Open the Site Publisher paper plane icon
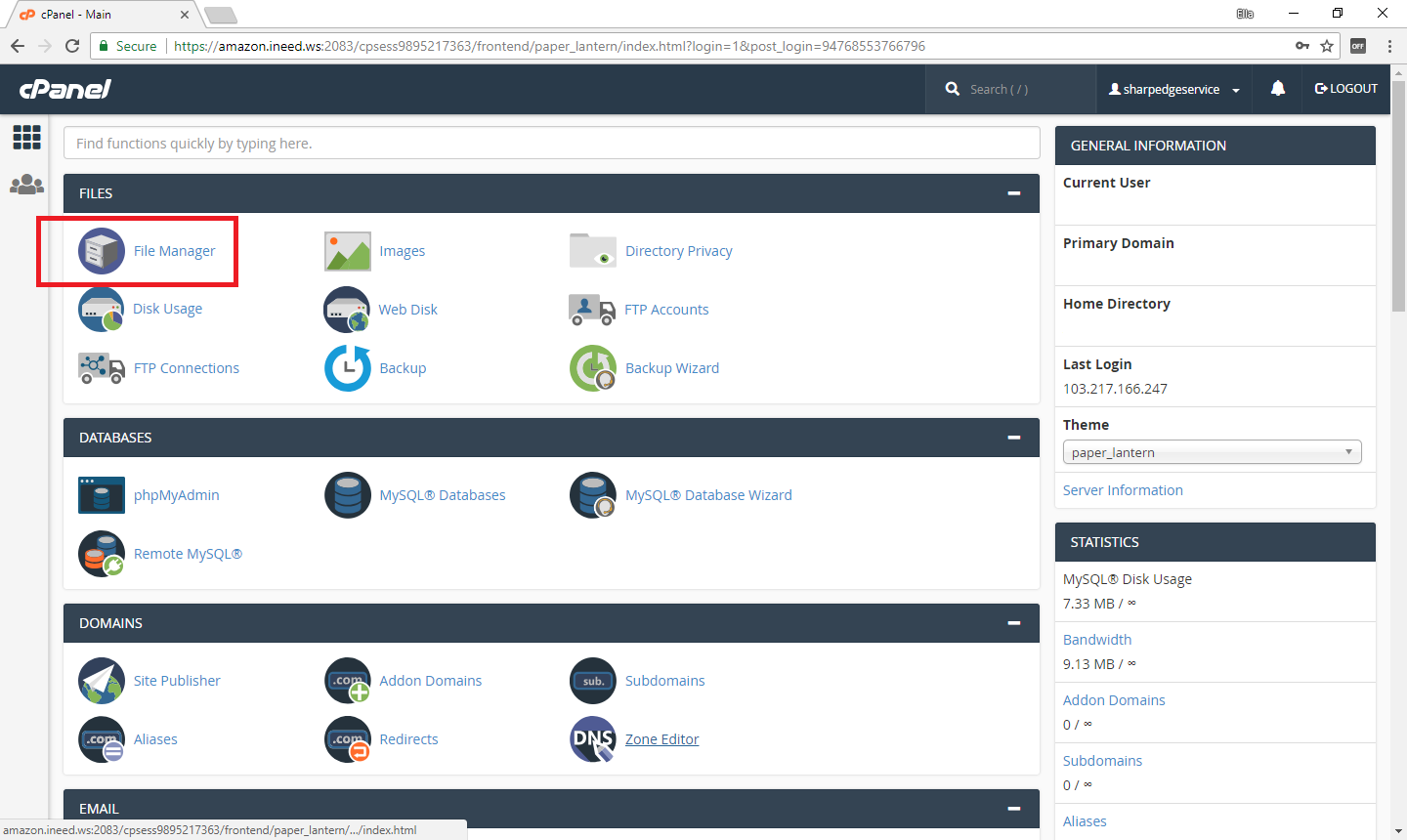 (102, 681)
